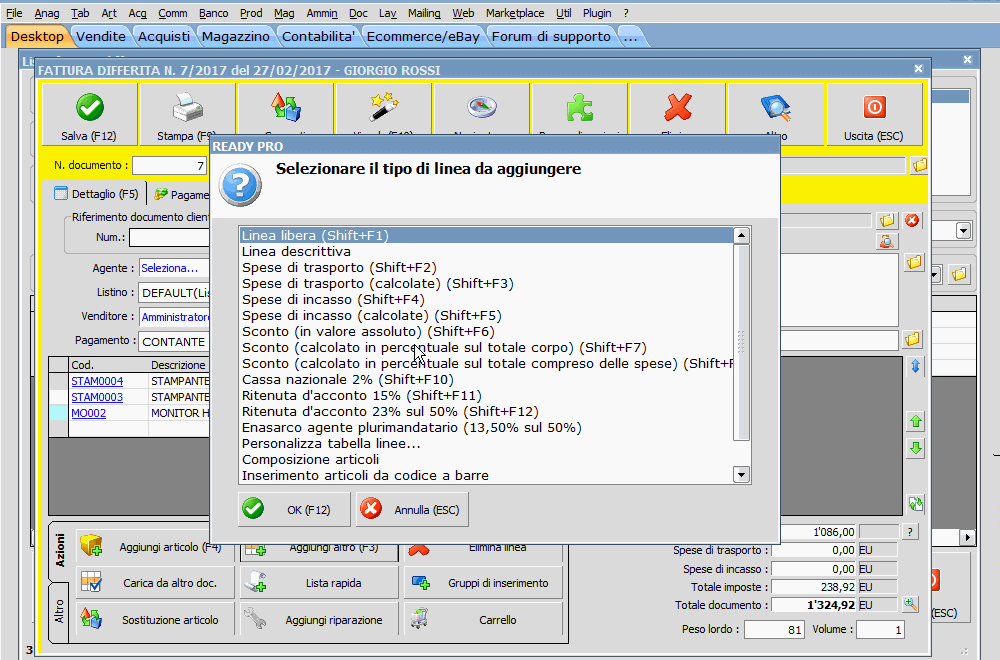
Task: Click Aggiungi articolo (F4) button
Action: coord(155,547)
